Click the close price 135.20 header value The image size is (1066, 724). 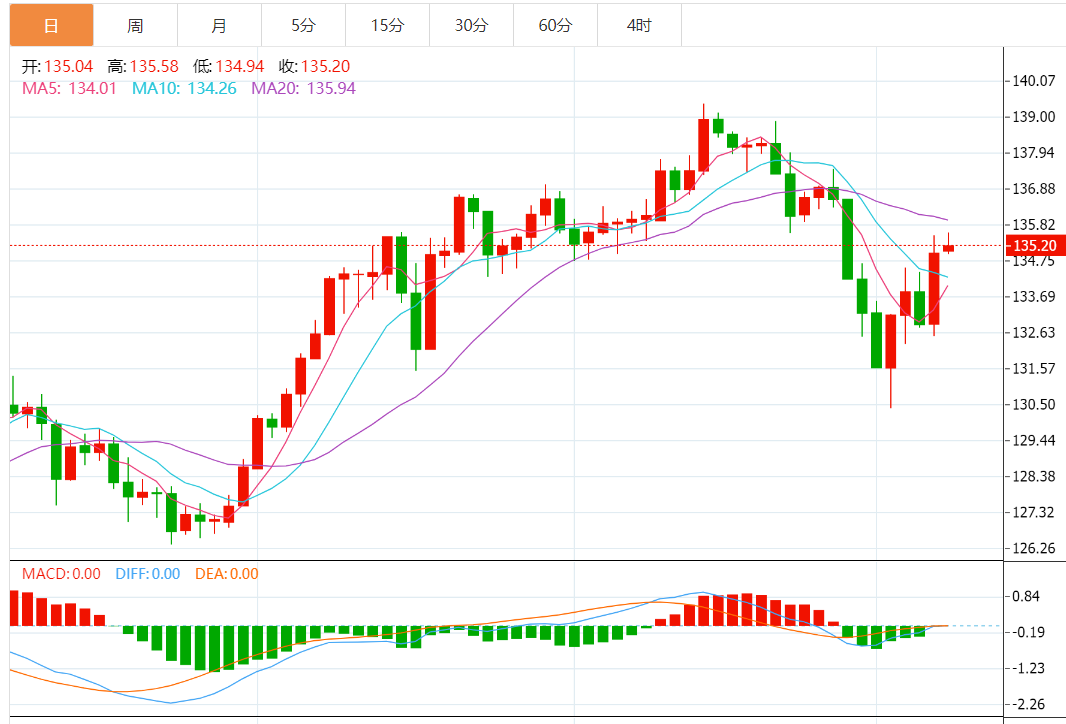326,67
